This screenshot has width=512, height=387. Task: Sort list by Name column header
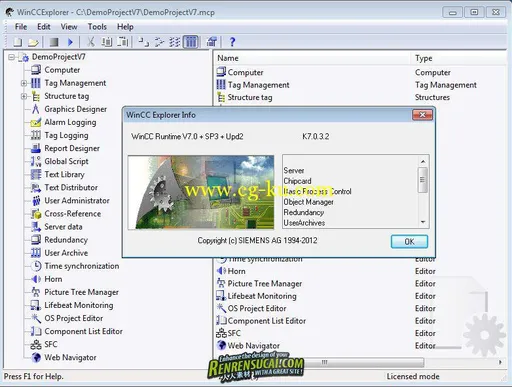click(312, 58)
